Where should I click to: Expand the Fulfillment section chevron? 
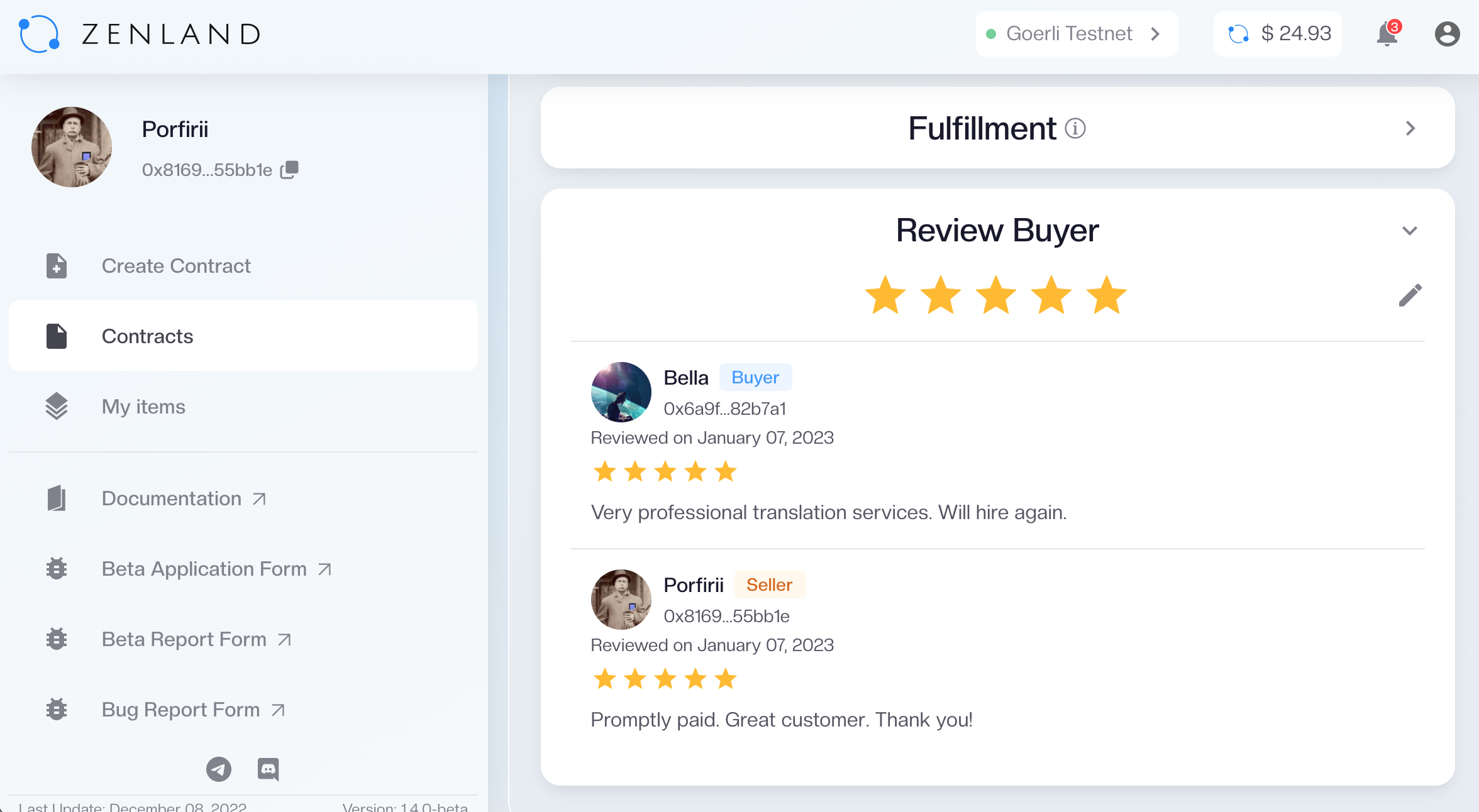(x=1410, y=128)
